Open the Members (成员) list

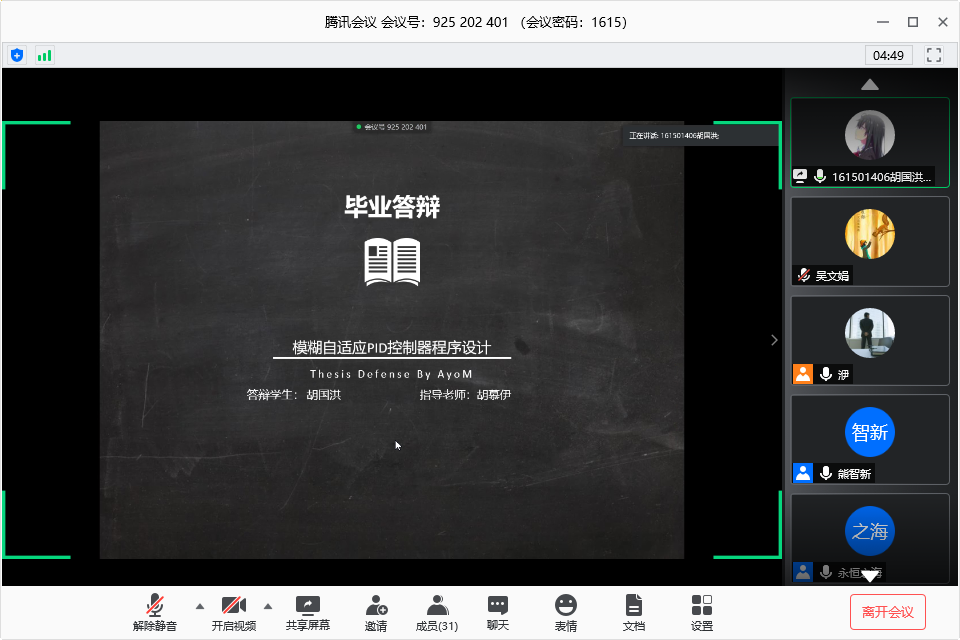[x=436, y=612]
